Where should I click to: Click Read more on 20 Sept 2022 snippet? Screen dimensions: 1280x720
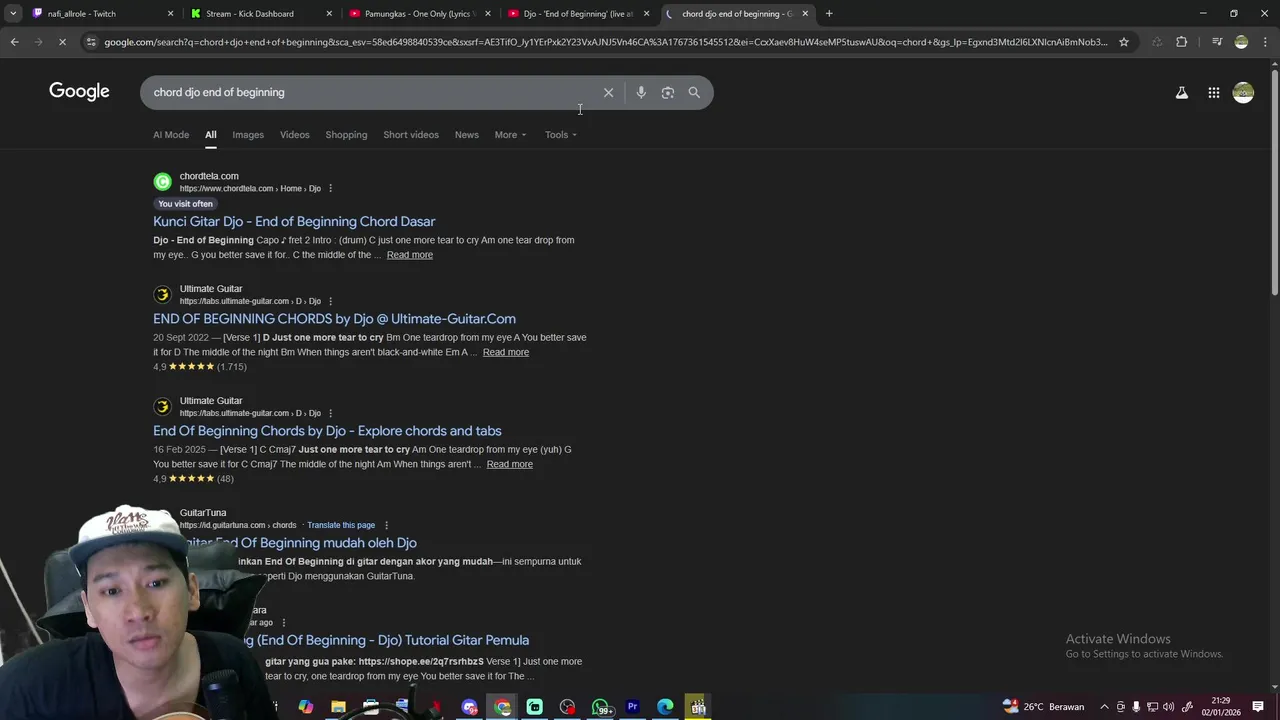[x=506, y=352]
